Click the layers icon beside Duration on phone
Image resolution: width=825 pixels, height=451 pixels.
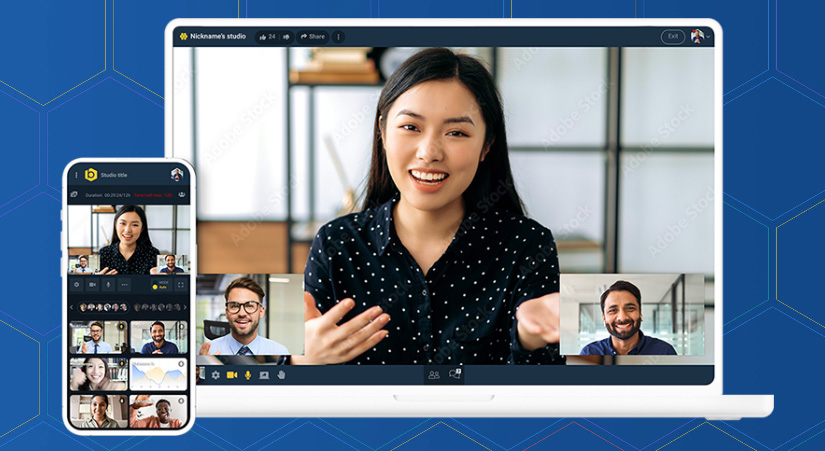coord(74,195)
